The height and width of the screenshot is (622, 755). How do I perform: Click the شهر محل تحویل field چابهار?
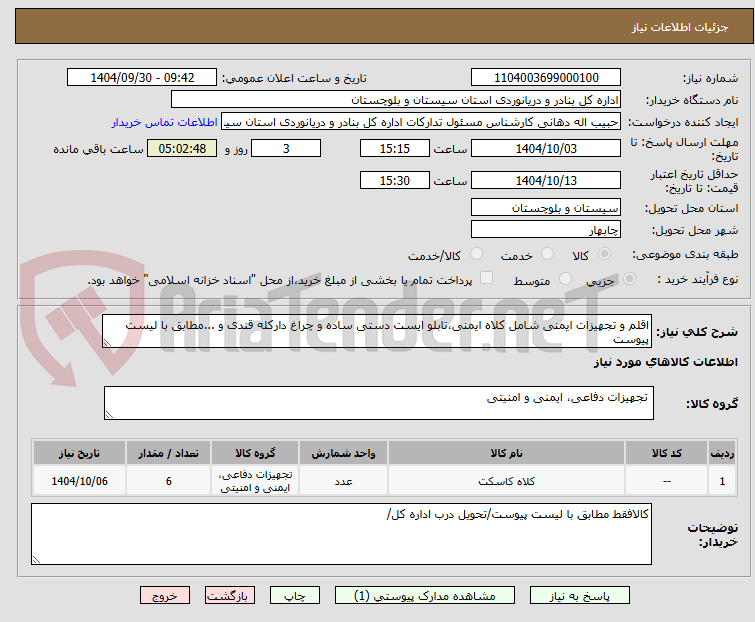[x=546, y=229]
